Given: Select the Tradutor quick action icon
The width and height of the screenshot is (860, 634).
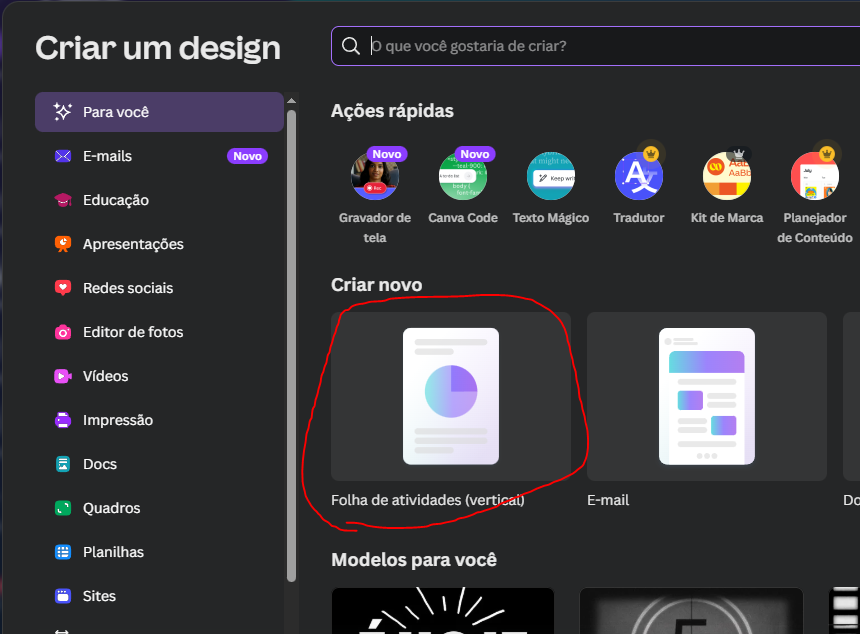Looking at the screenshot, I should [639, 177].
